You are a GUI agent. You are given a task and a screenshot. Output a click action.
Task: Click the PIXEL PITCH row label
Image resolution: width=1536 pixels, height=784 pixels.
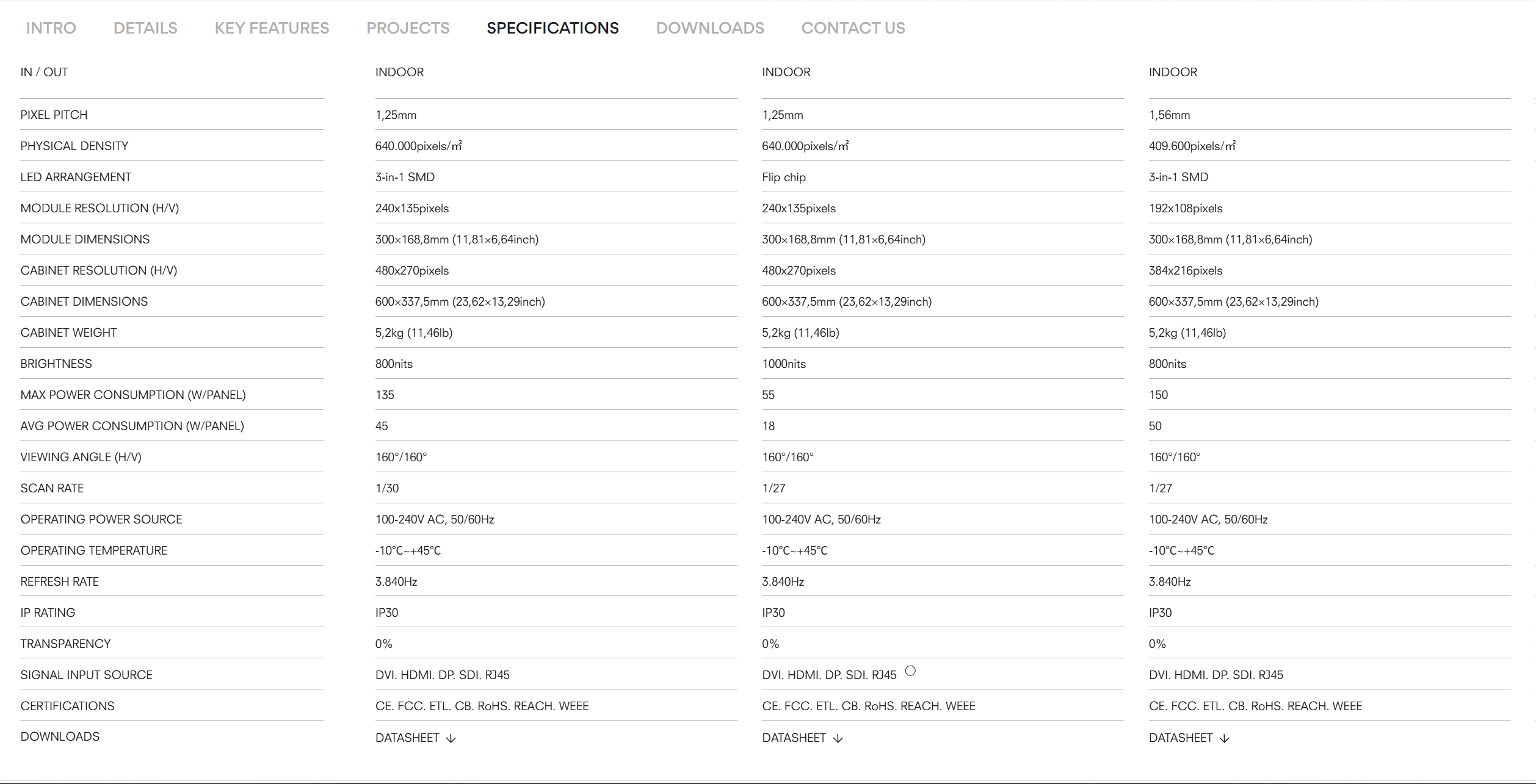[54, 115]
